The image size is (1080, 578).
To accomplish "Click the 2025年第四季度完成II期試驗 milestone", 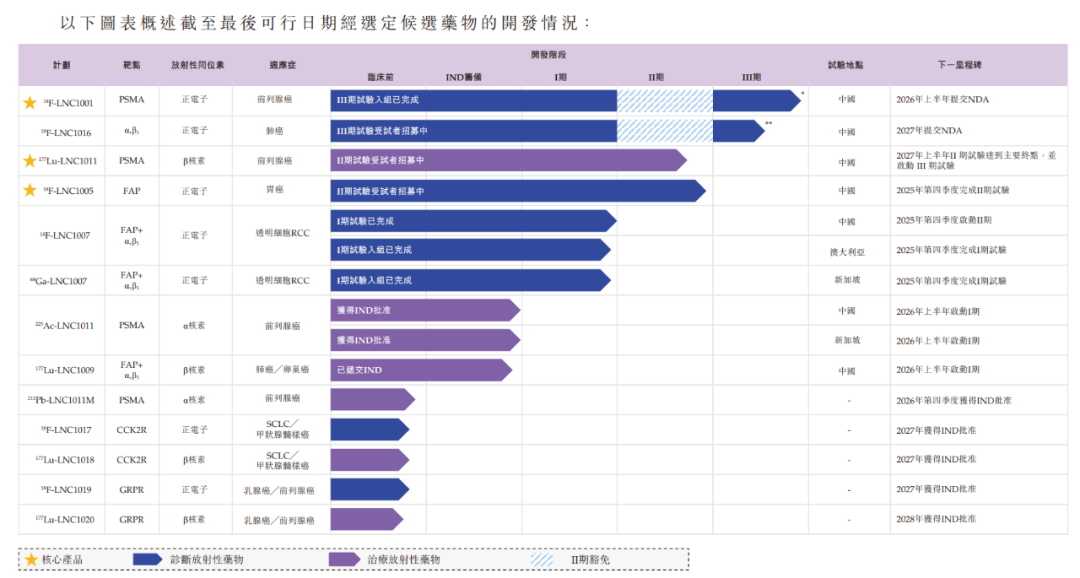I will [x=953, y=190].
